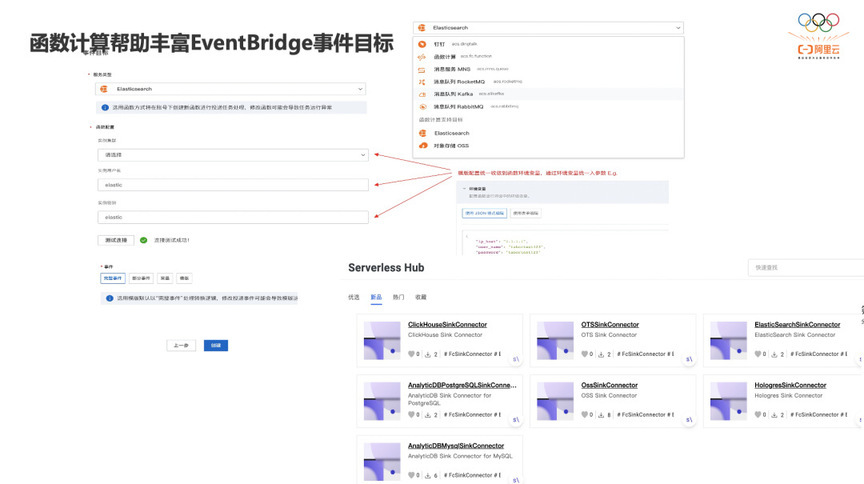The image size is (864, 484).
Task: Click the 上一步 previous step button
Action: tap(181, 346)
